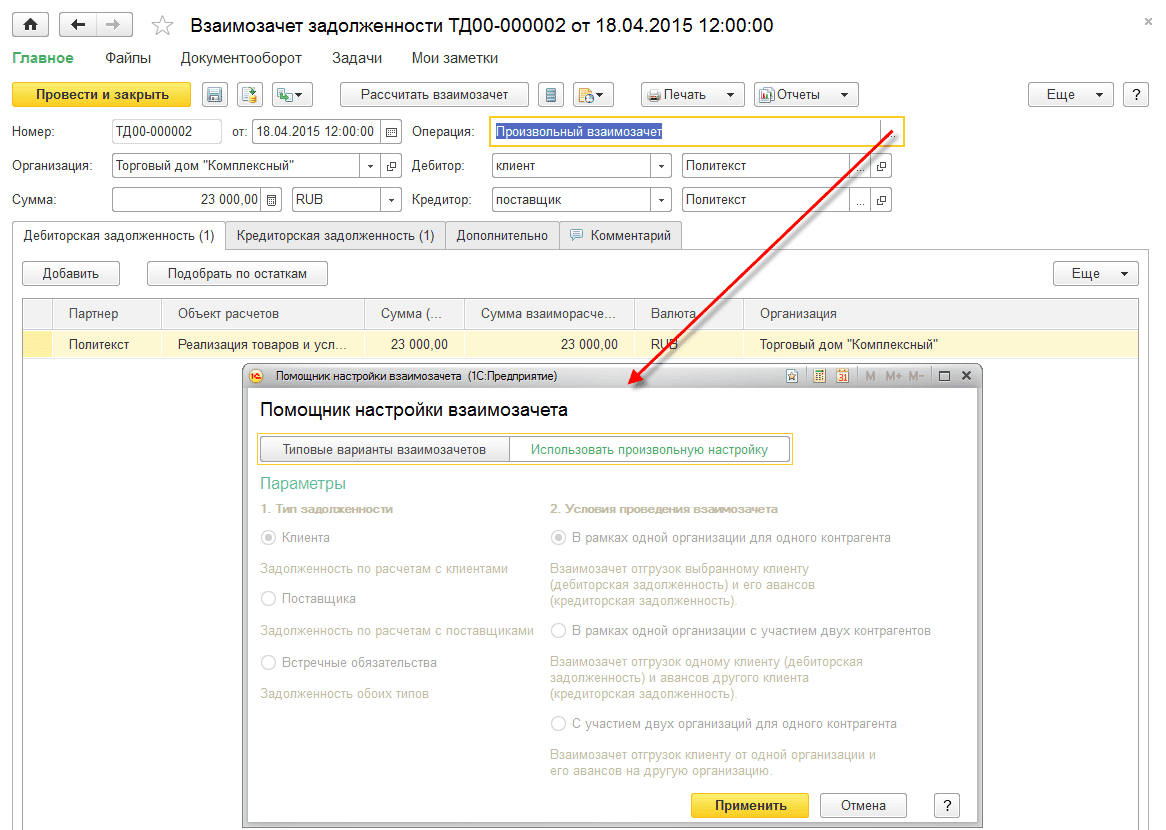Click the Объект расчетов column header
1166x830 pixels.
tap(262, 314)
